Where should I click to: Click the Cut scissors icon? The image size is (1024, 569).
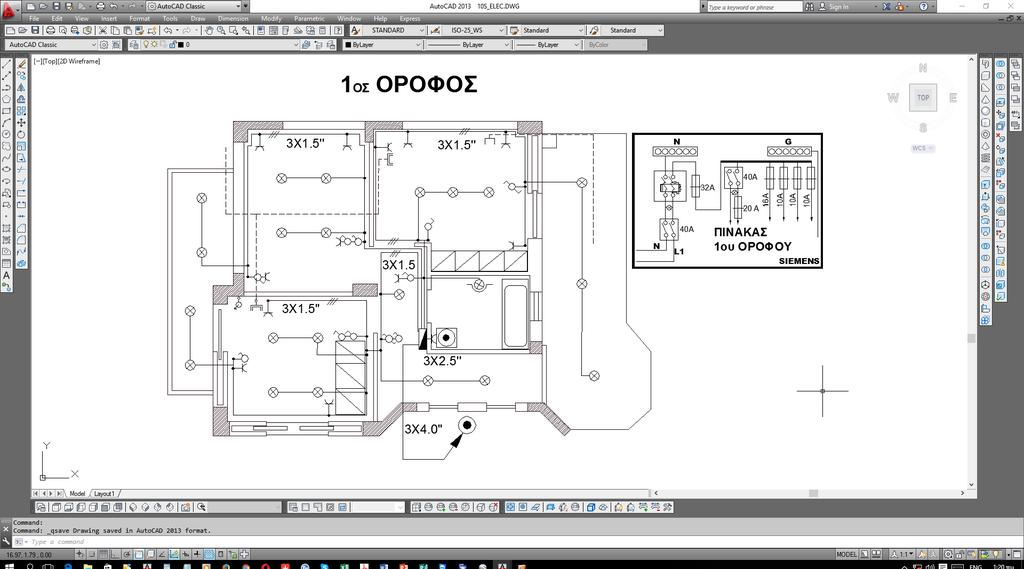pos(103,30)
